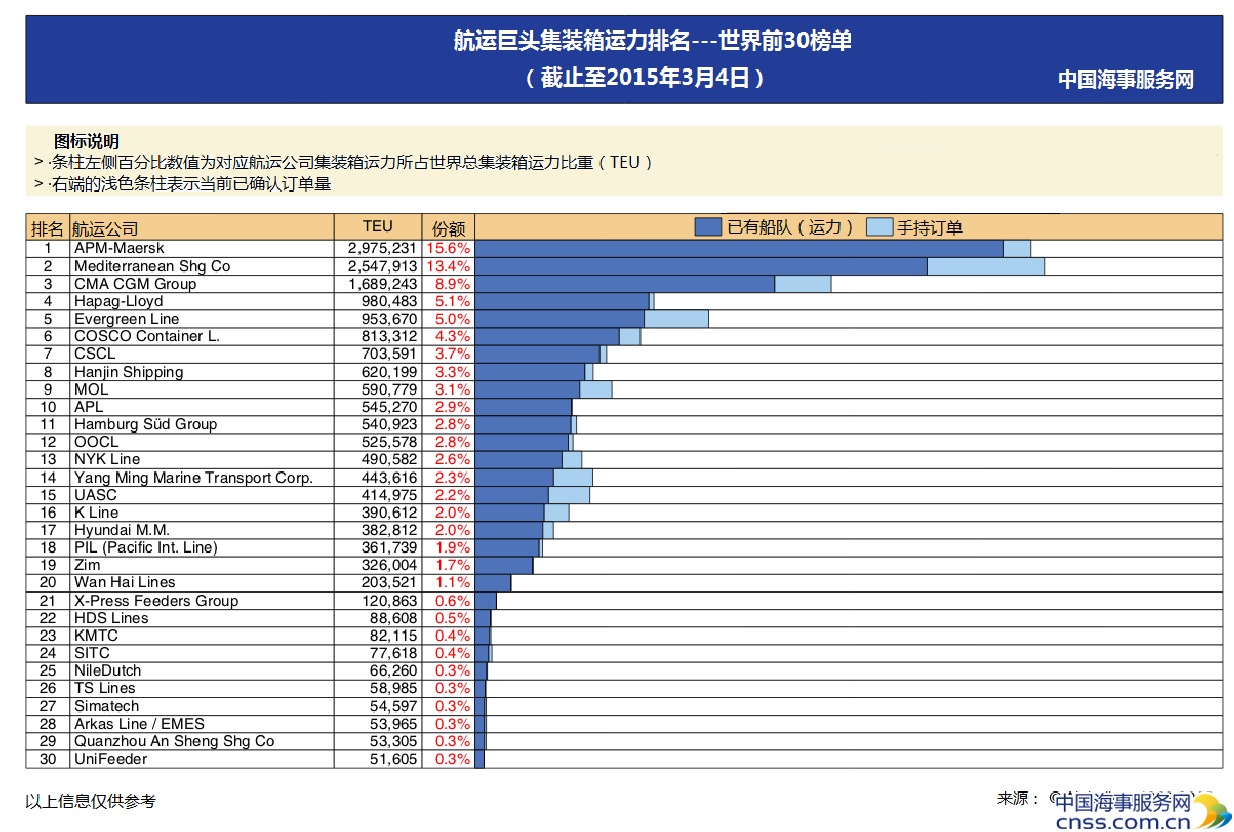Click the CMA CGM Group entry
The width and height of the screenshot is (1234, 832).
tap(135, 284)
